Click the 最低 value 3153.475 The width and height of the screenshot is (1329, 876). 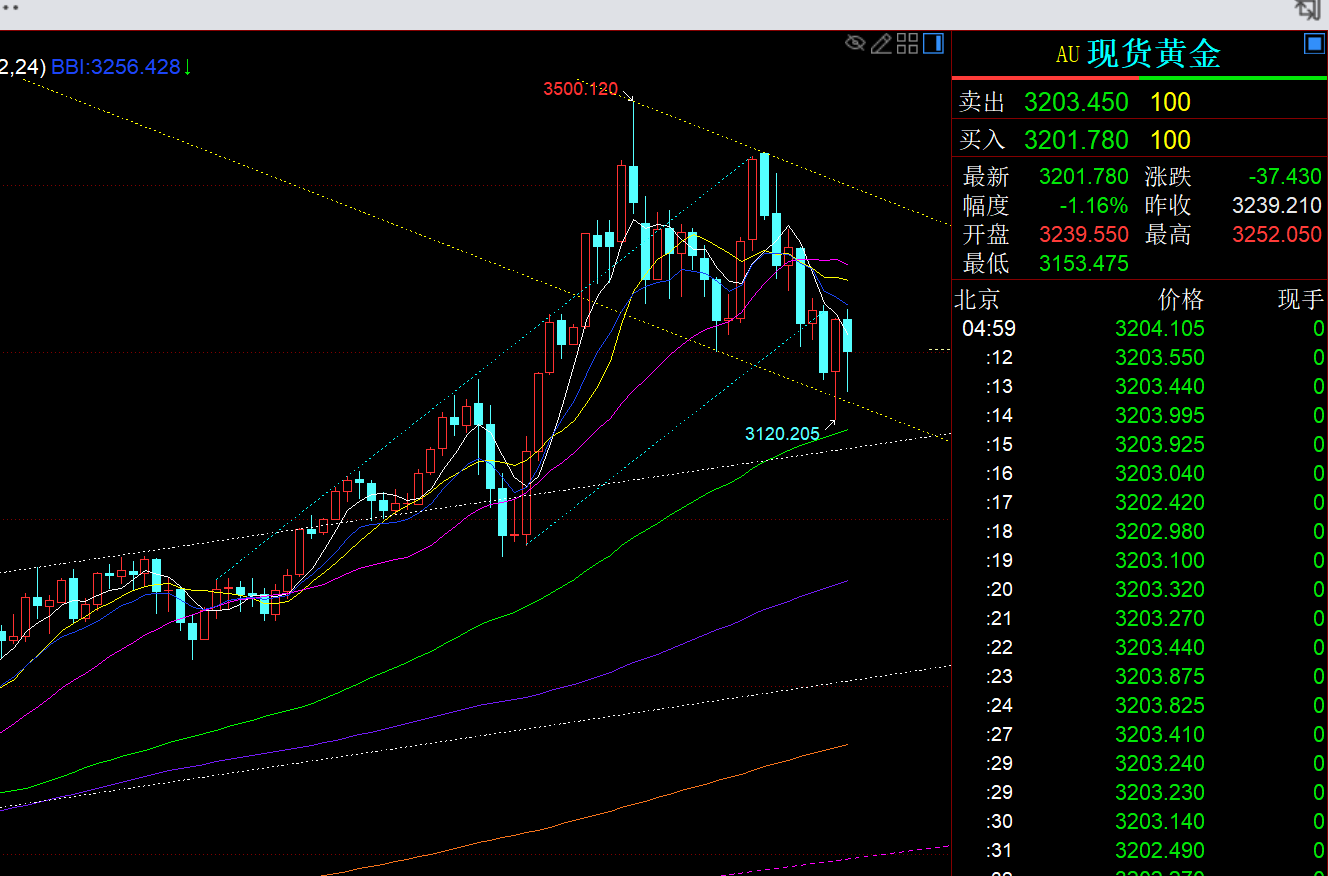coord(1084,264)
